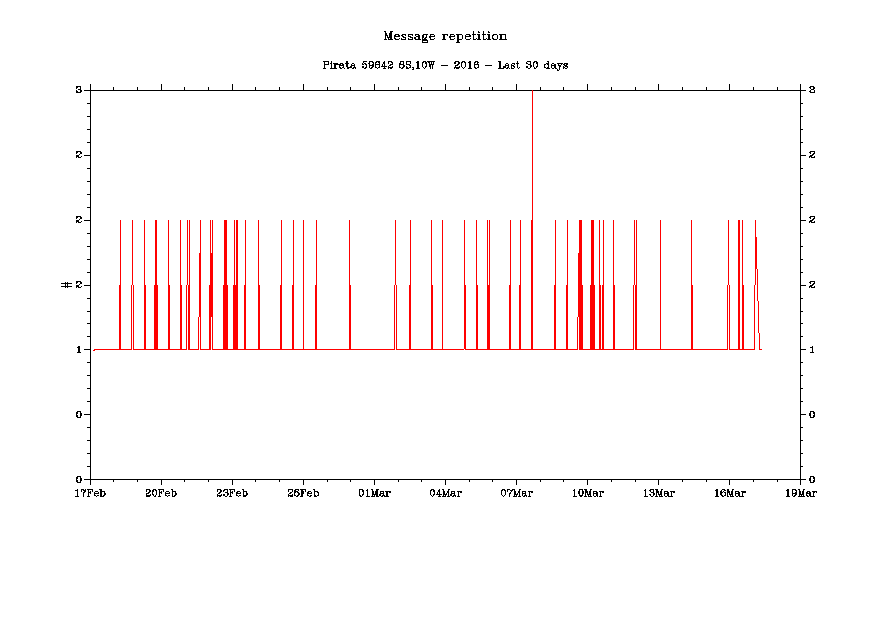Select the 16Mar x-axis label
891x630 pixels.
pos(729,493)
